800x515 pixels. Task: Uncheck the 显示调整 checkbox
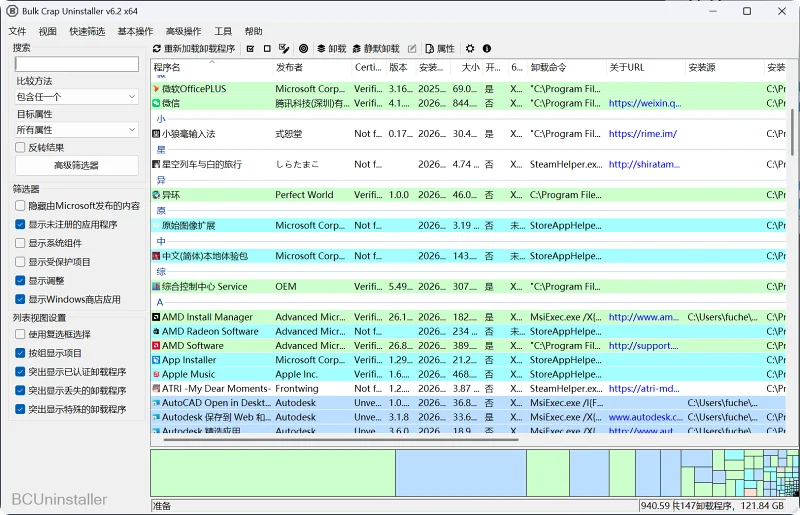pyautogui.click(x=20, y=281)
